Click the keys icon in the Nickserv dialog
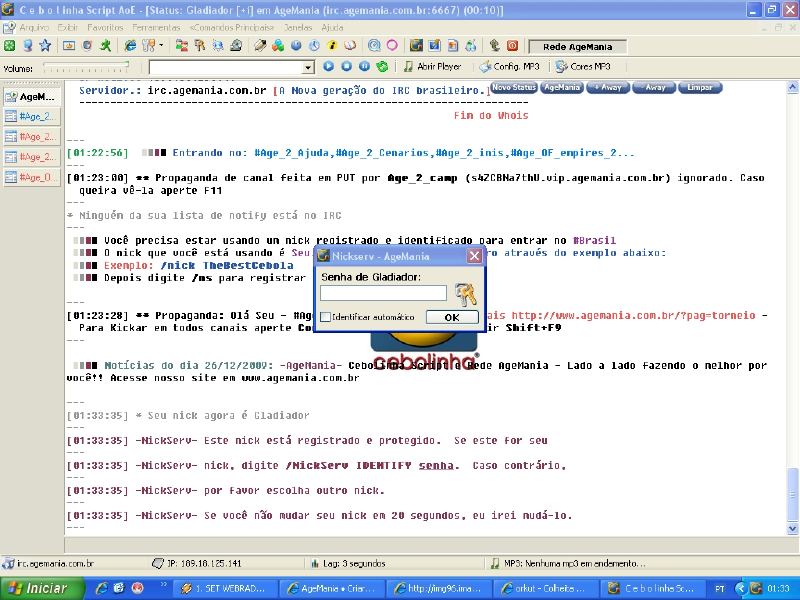800x600 pixels. point(465,294)
